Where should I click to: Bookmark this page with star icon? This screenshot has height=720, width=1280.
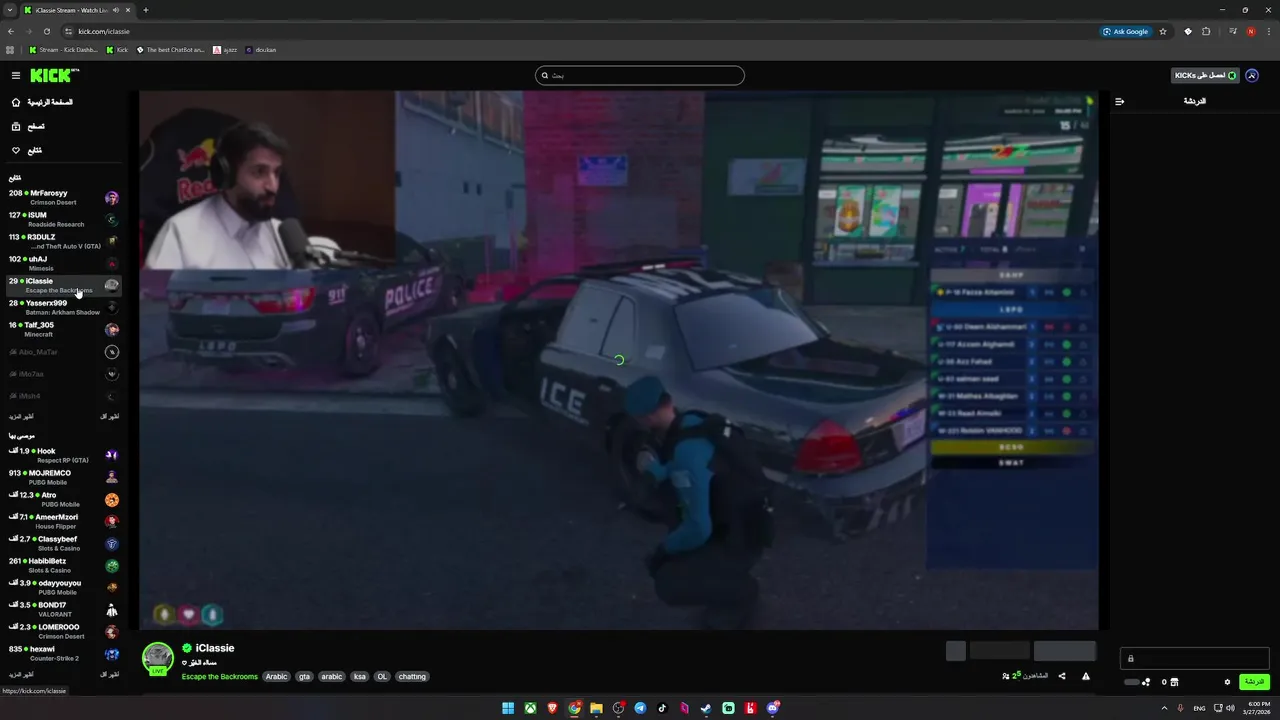tap(1163, 31)
